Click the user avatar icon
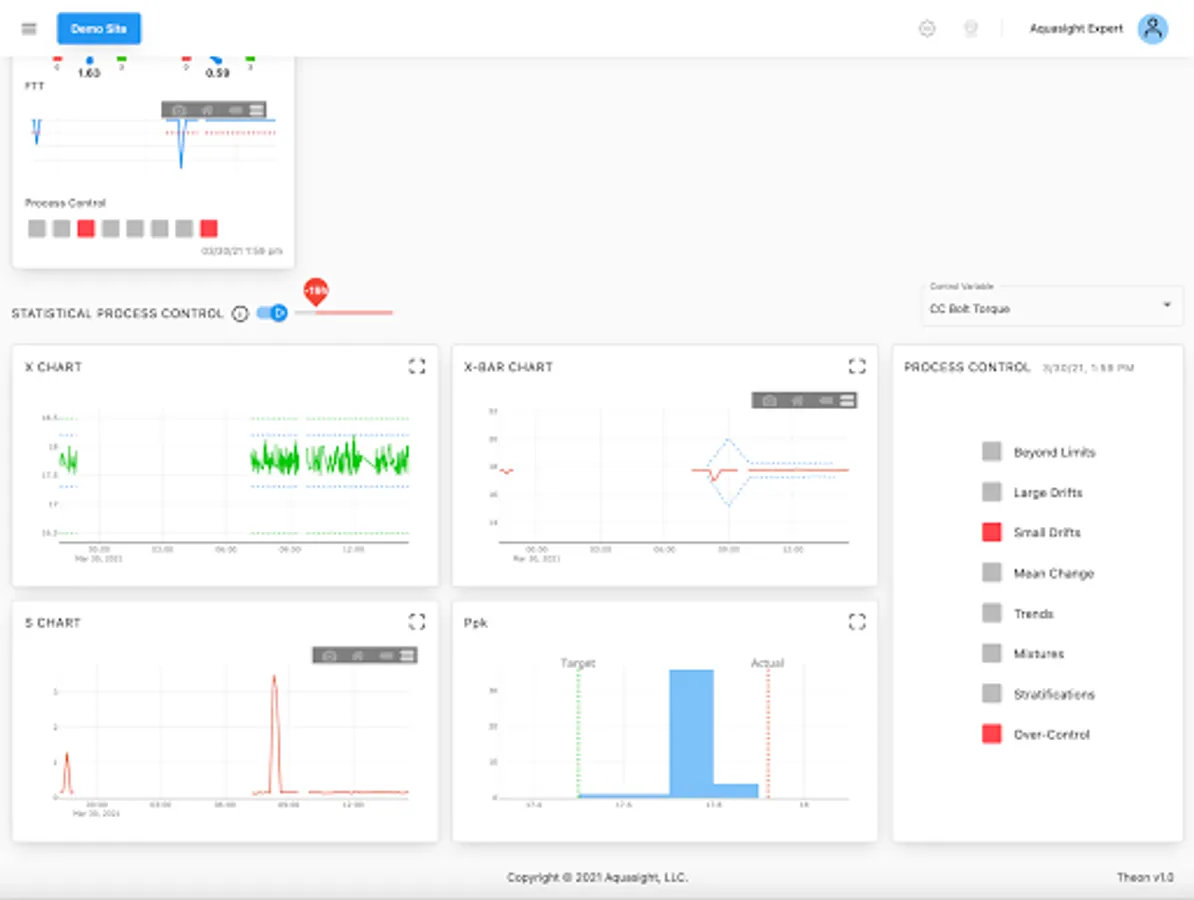Image resolution: width=1194 pixels, height=900 pixels. click(1153, 29)
